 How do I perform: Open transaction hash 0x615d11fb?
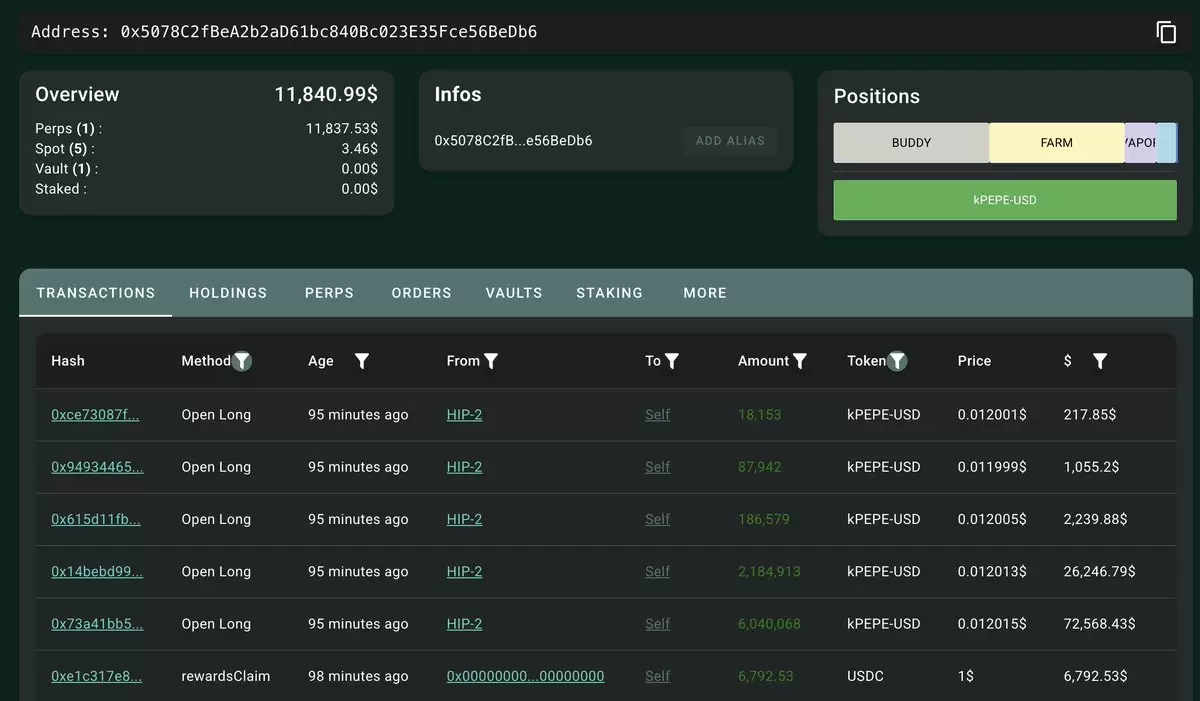coord(96,519)
